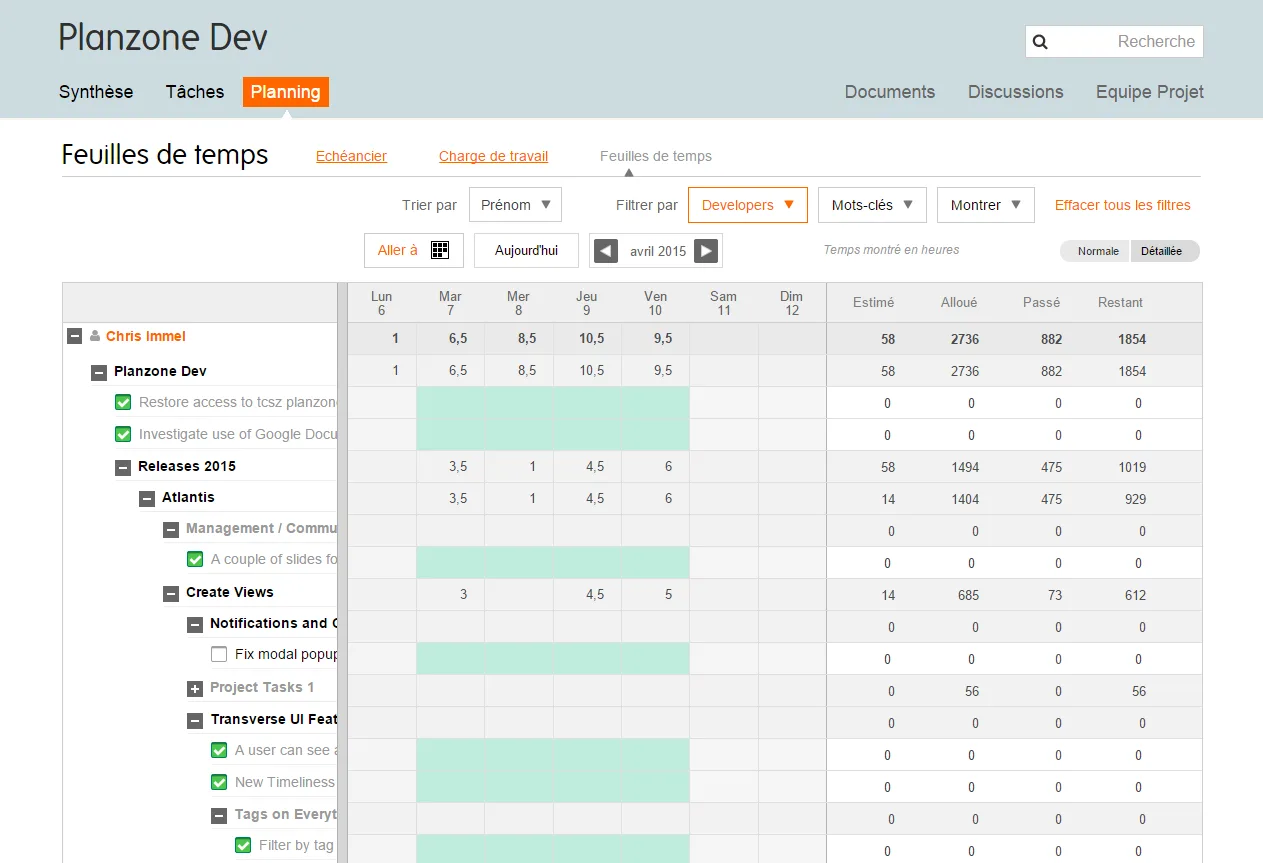
Task: Open the Montrer dropdown
Action: point(985,205)
